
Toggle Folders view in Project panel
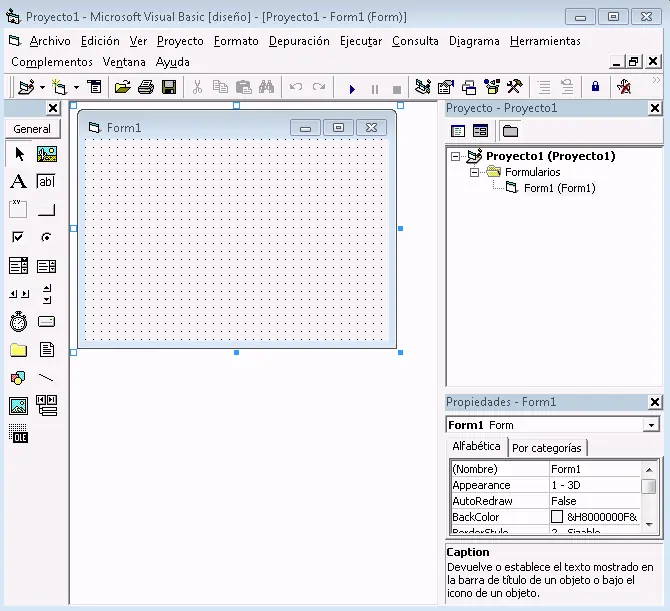[x=510, y=131]
